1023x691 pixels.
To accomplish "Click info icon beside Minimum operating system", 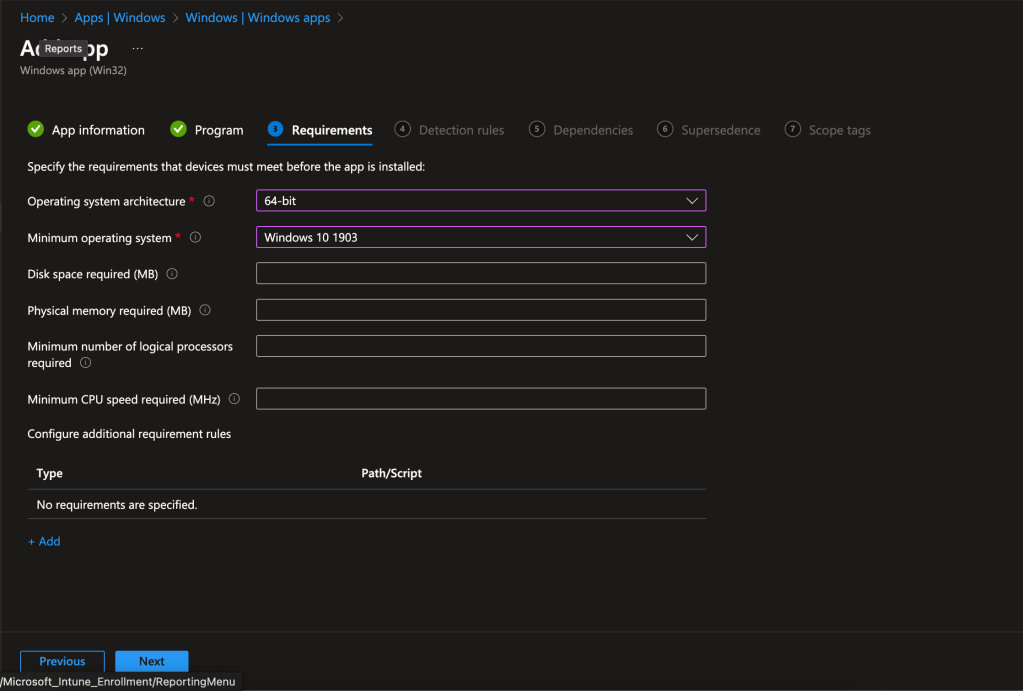I will click(195, 238).
